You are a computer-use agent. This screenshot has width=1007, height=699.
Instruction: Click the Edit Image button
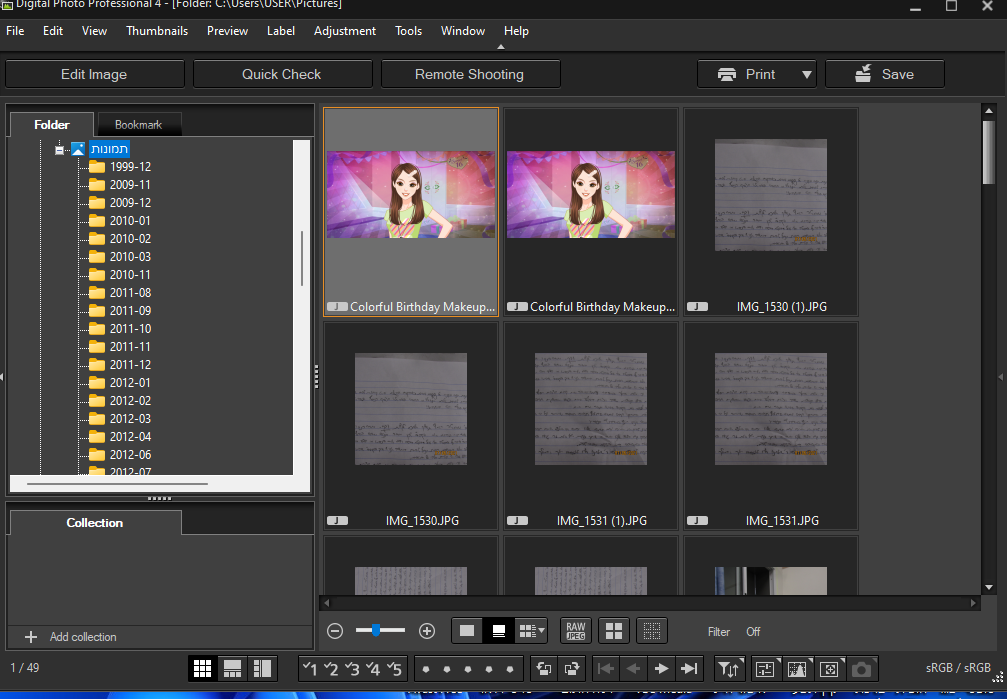tap(94, 75)
